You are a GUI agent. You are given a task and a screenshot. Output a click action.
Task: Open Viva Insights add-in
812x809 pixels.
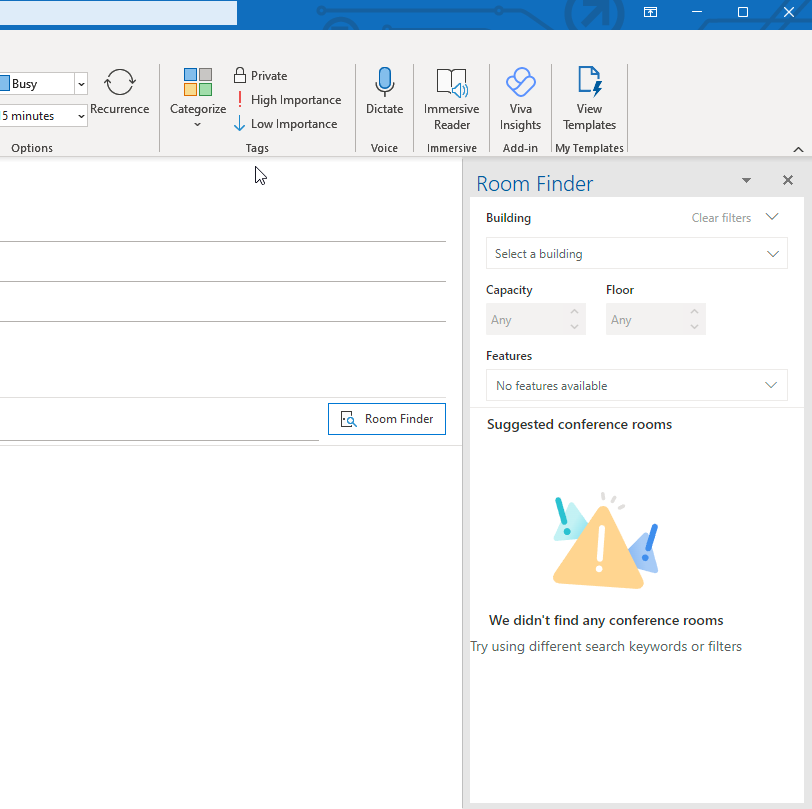point(520,98)
